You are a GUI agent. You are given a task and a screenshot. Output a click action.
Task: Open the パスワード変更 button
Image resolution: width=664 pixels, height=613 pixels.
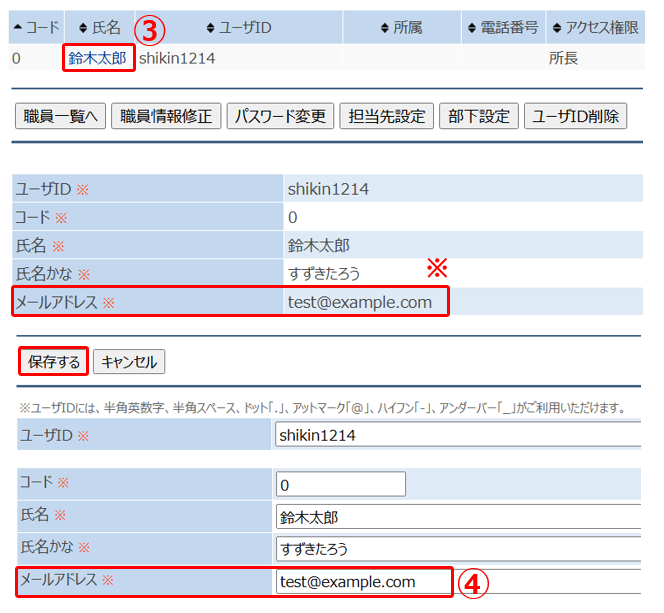point(280,117)
